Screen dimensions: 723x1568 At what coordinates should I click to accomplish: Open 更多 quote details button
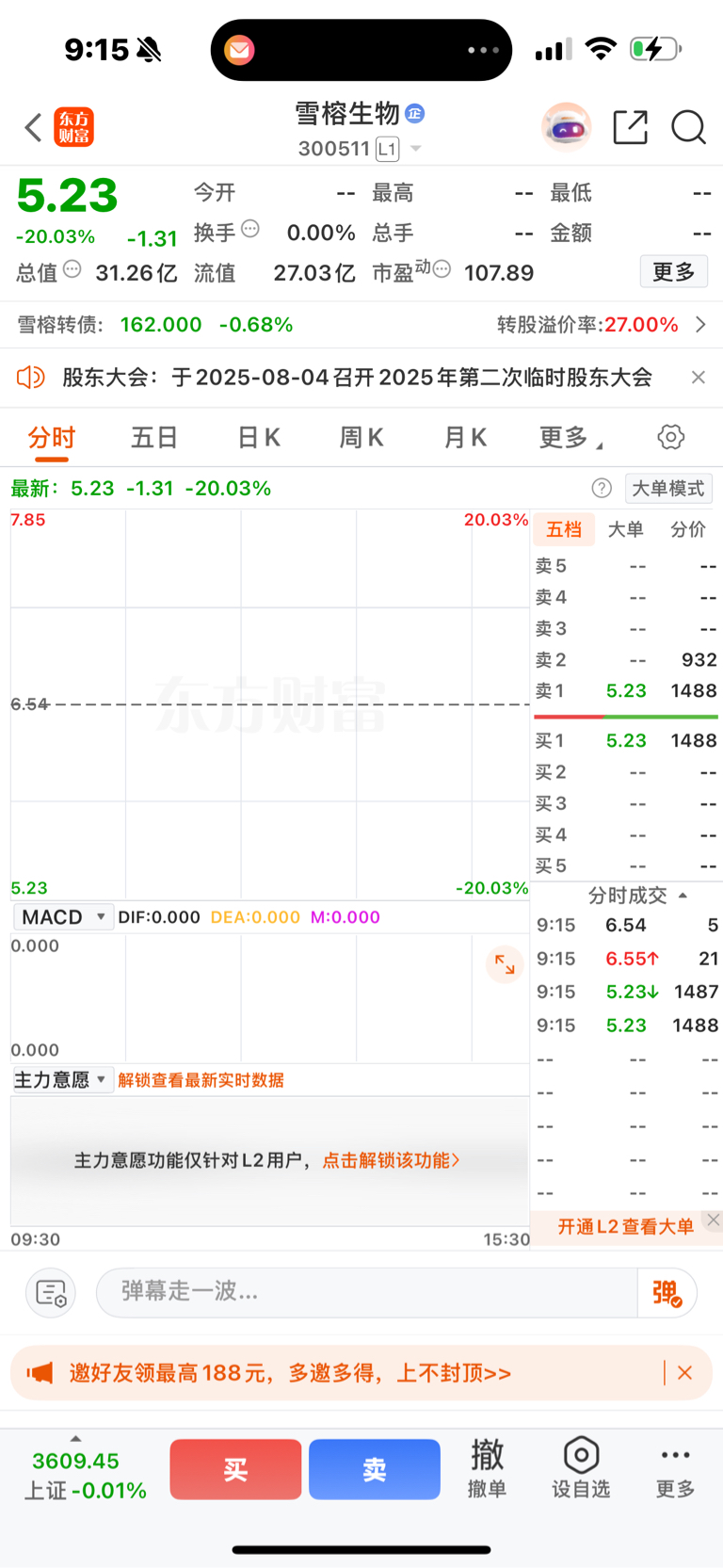(673, 272)
